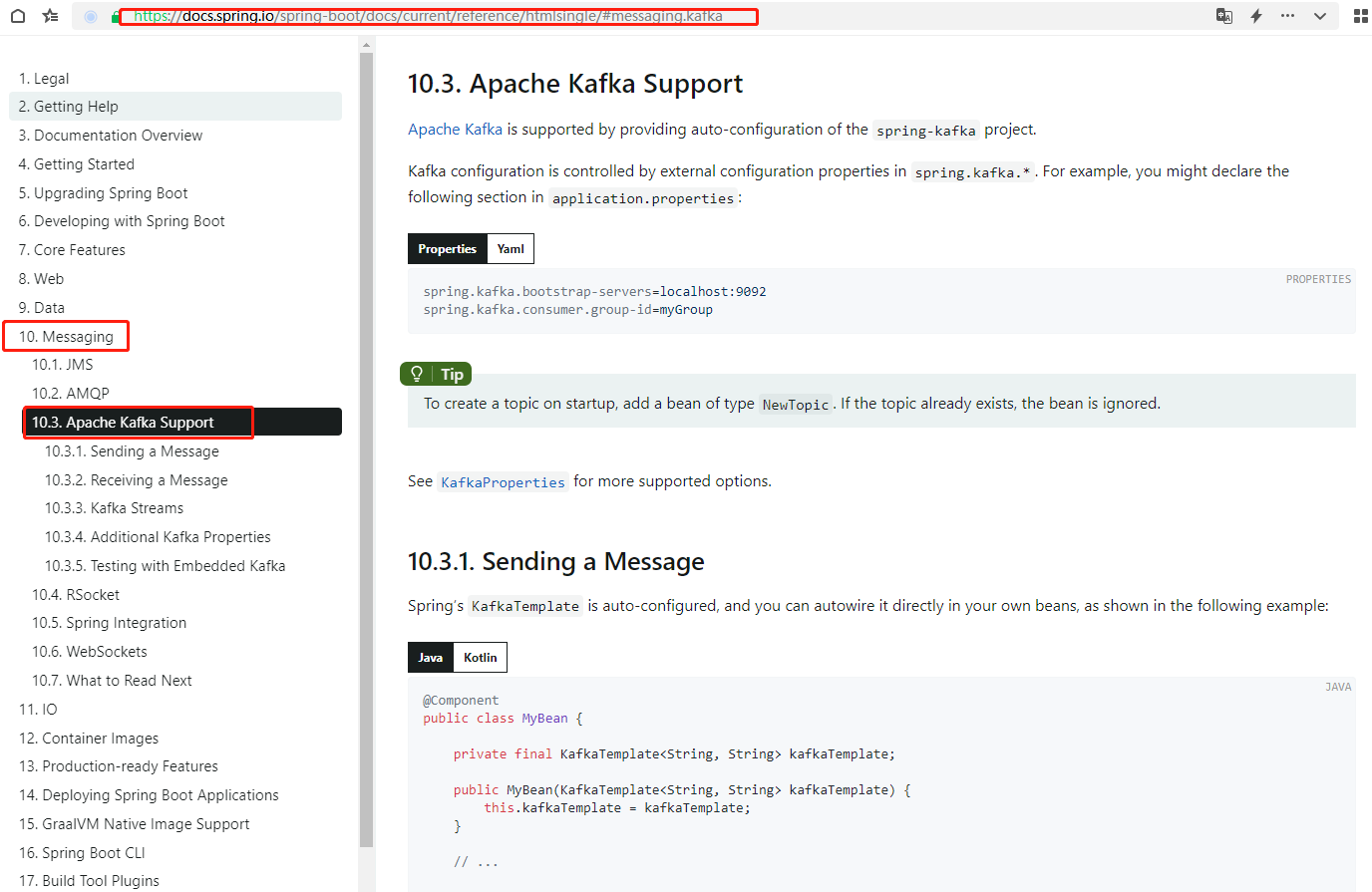Click the sidebar vertical scrollbar thumb
Viewport: 1372px width, 892px height.
[366, 448]
